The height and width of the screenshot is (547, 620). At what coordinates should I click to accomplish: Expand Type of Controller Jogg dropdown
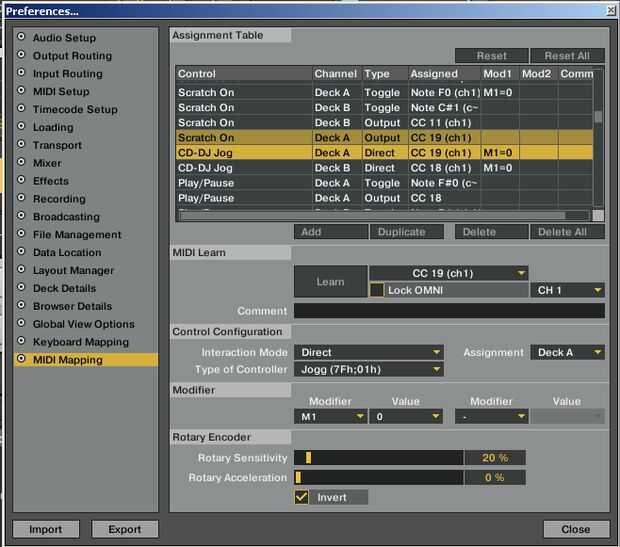(x=369, y=369)
